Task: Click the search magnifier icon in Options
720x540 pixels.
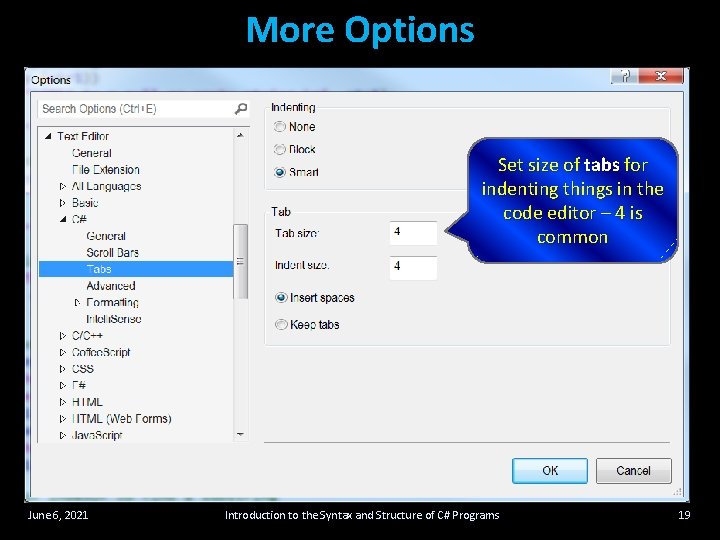Action: click(x=241, y=109)
